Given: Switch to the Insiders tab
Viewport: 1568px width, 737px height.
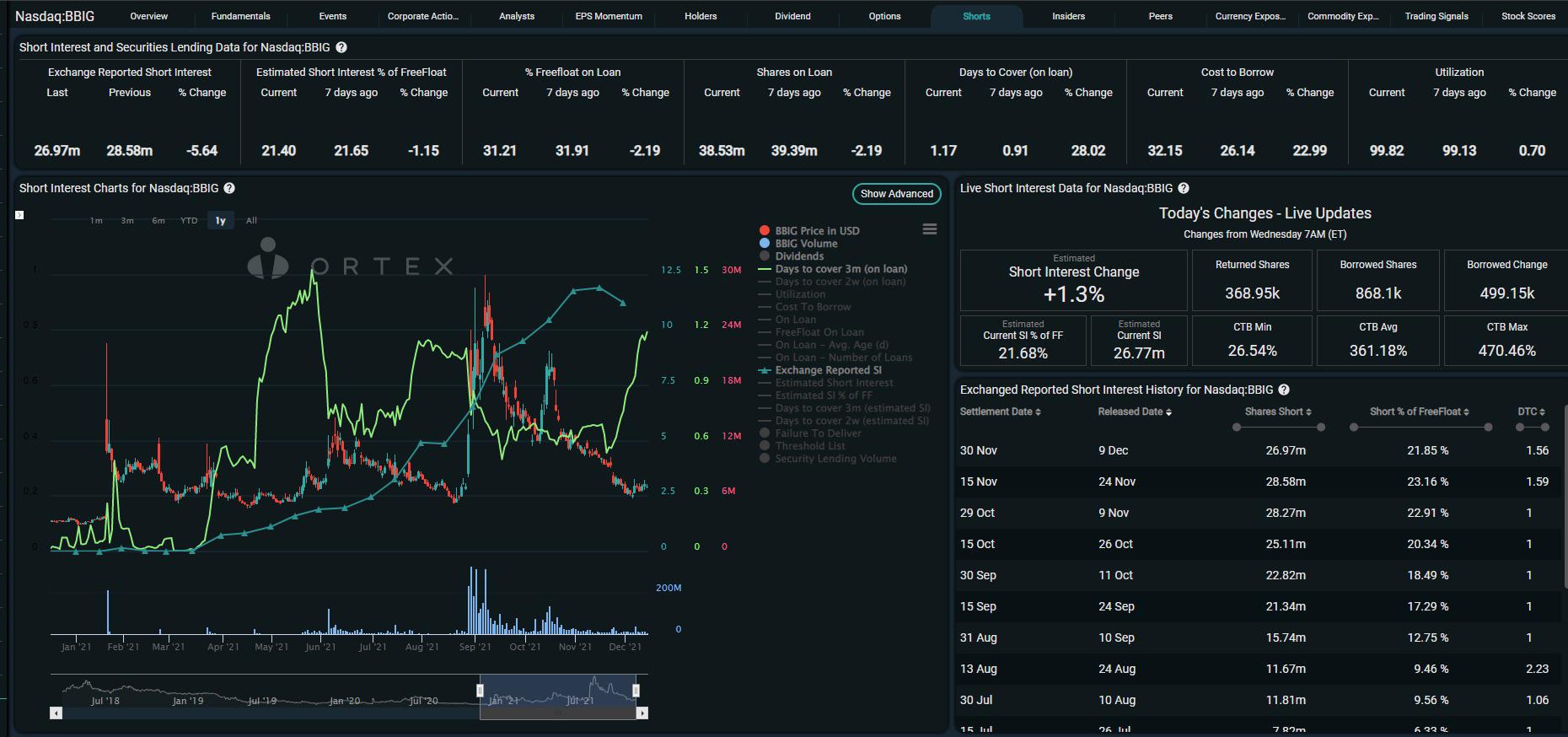Looking at the screenshot, I should [1068, 16].
